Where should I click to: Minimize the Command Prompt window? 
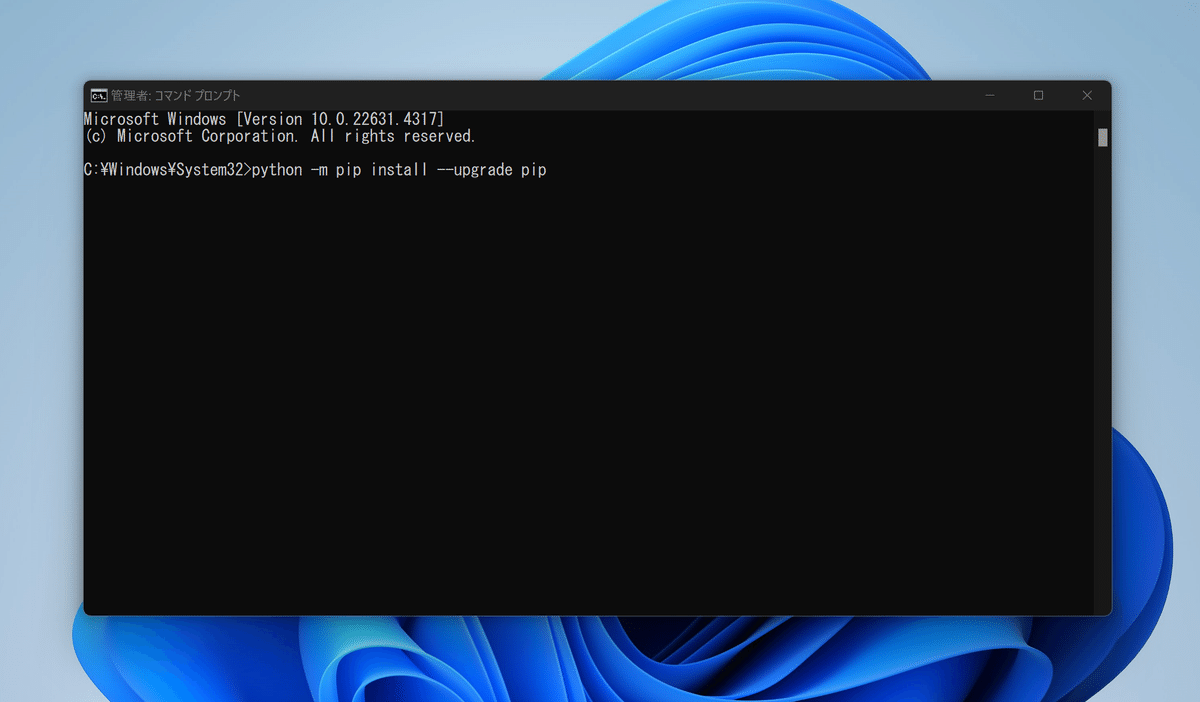(x=990, y=95)
